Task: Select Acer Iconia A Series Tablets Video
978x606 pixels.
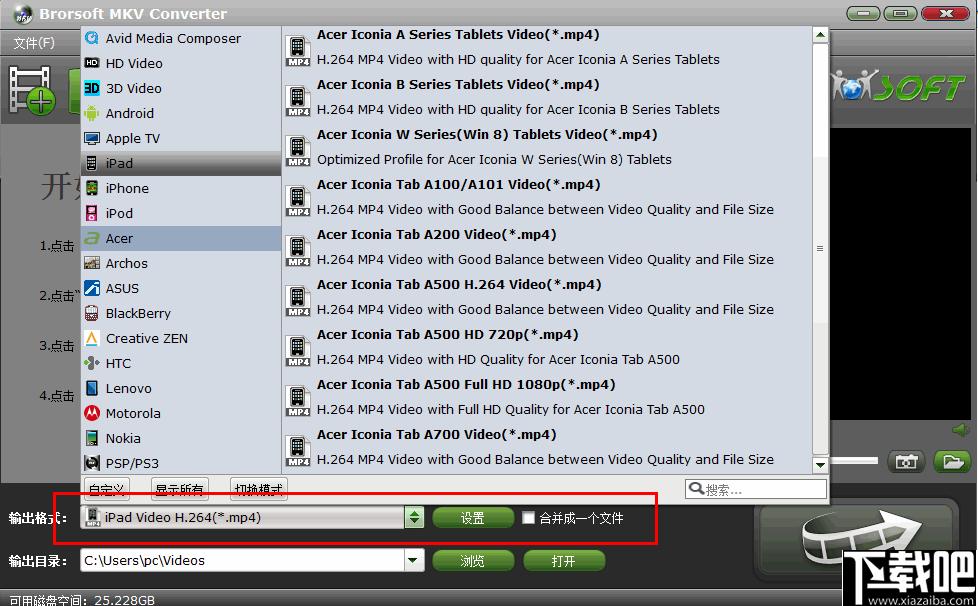Action: 548,48
